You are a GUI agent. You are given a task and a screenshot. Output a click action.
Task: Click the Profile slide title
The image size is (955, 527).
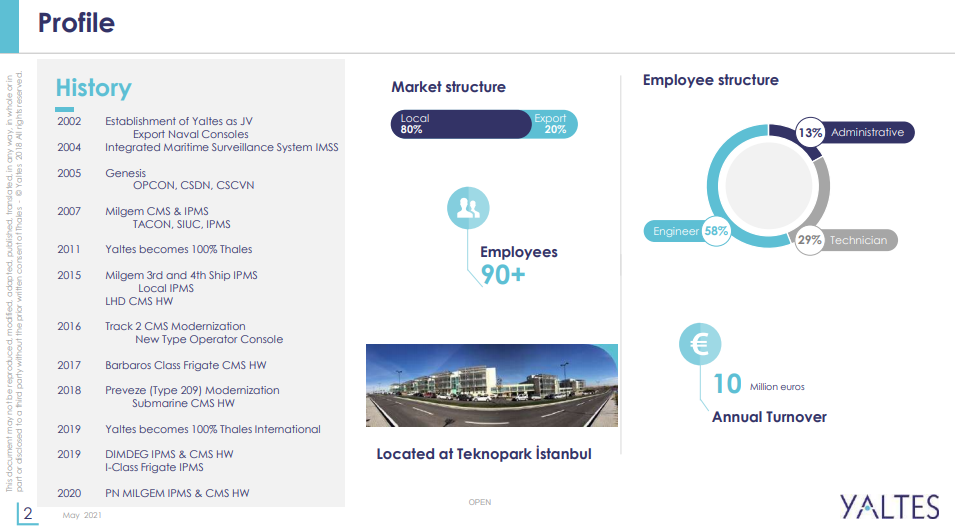[x=76, y=23]
